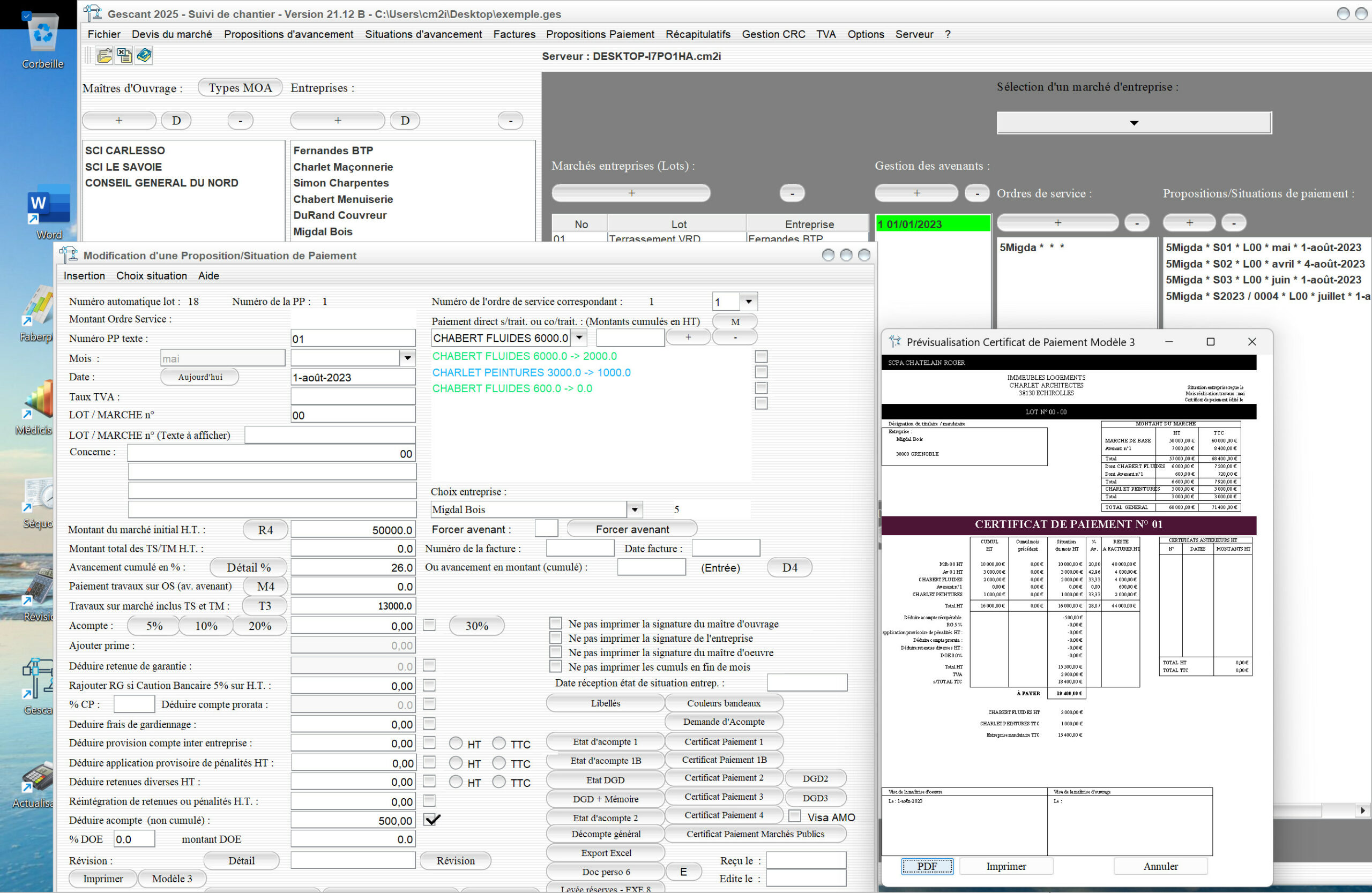Viewport: 1372px width, 893px height.
Task: Click the open-file folder toolbar icon
Action: coord(105,56)
